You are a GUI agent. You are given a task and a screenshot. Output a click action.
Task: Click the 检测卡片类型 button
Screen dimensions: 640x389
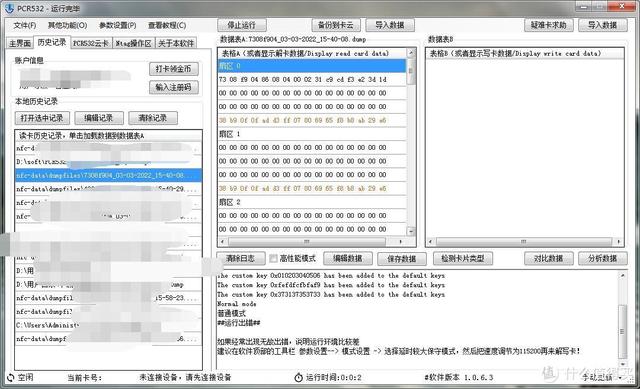click(462, 258)
